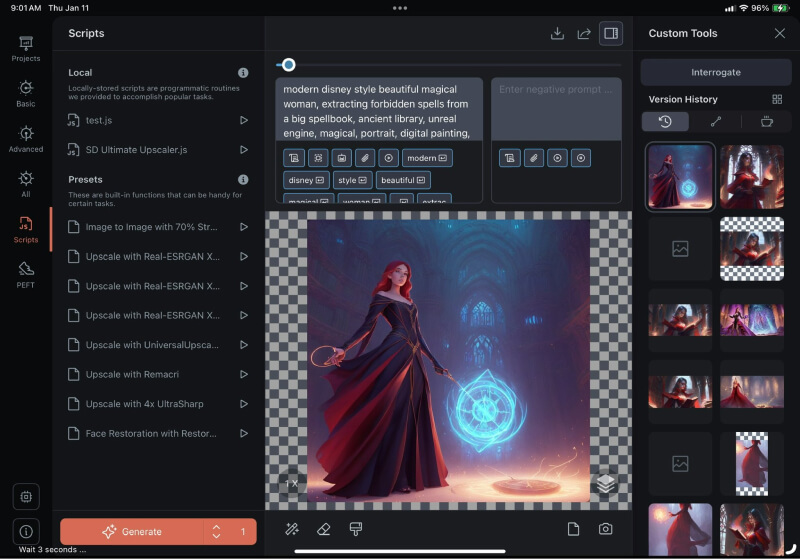Switch to the PEFT tab
Viewport: 800px width, 559px height.
(26, 272)
